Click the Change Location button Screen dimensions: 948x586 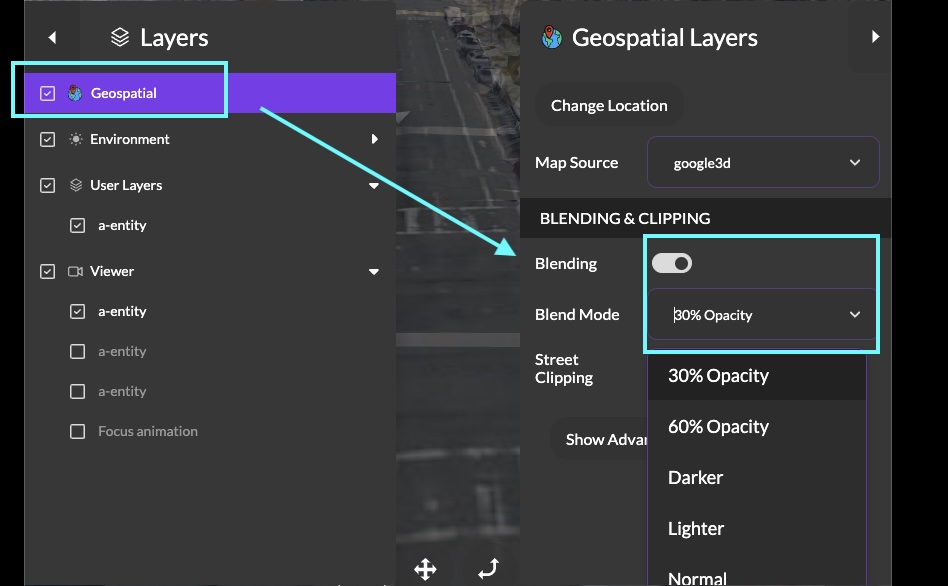pos(608,105)
